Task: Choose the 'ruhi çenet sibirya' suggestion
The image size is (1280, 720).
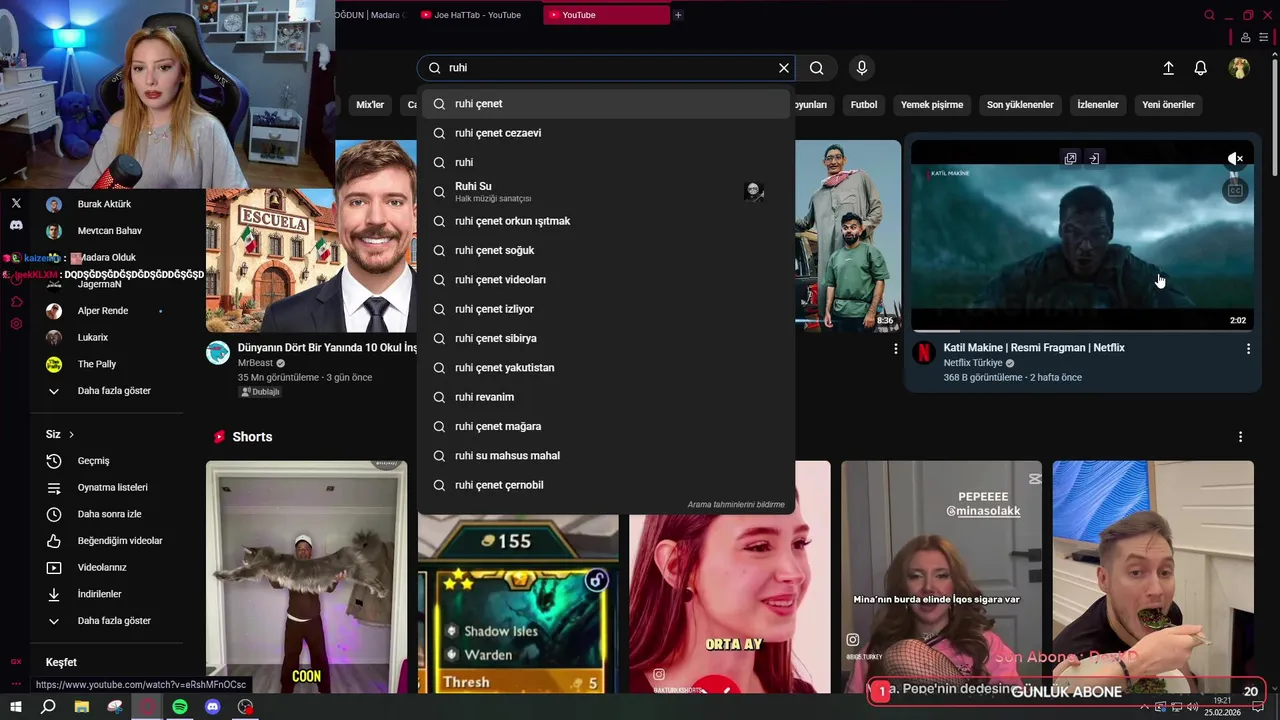Action: point(606,338)
